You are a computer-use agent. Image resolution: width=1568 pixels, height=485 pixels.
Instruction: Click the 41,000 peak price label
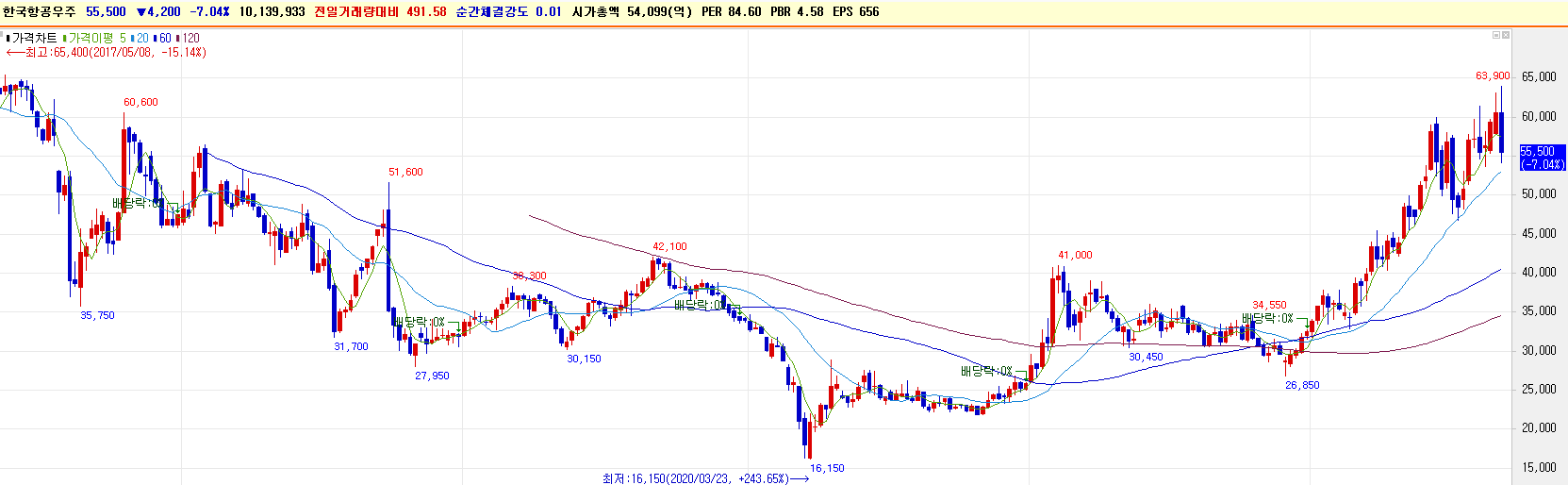point(1075,255)
